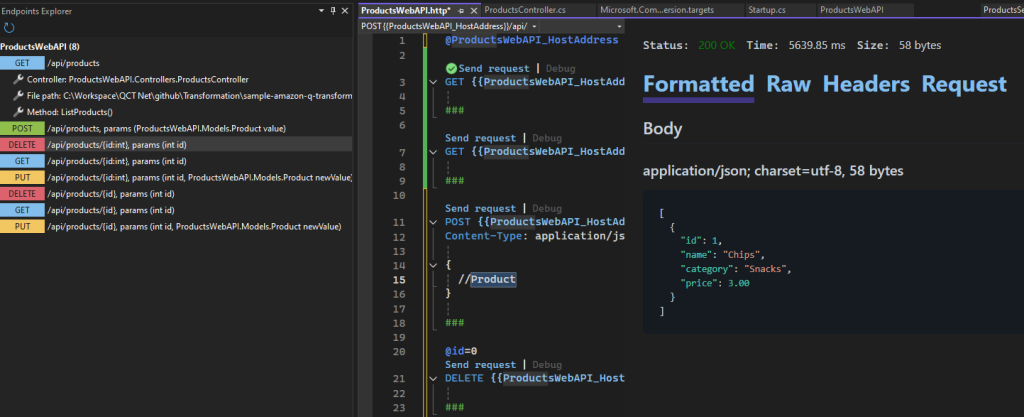Collapse the JSON body brace at line 14

click(x=432, y=265)
